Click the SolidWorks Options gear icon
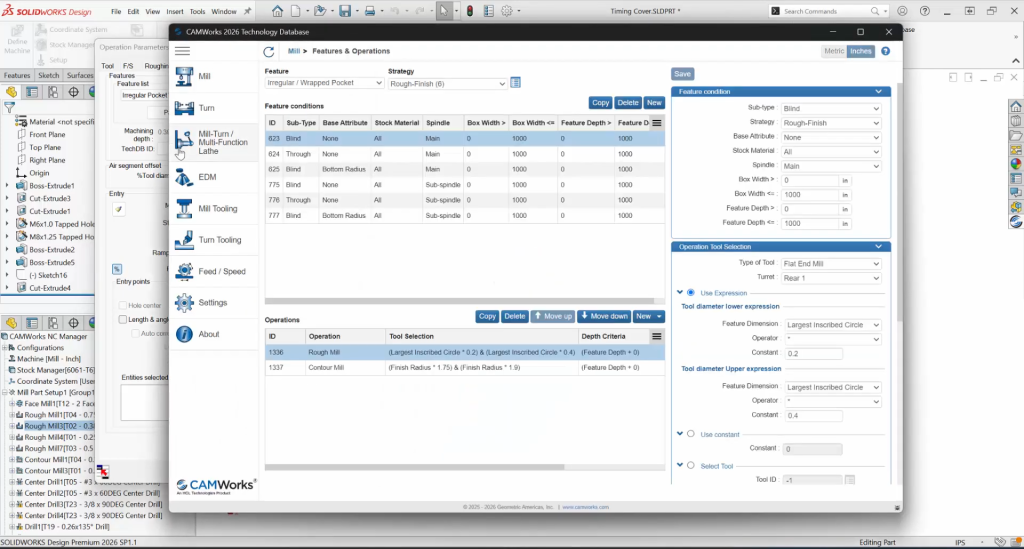1024x549 pixels. [507, 11]
